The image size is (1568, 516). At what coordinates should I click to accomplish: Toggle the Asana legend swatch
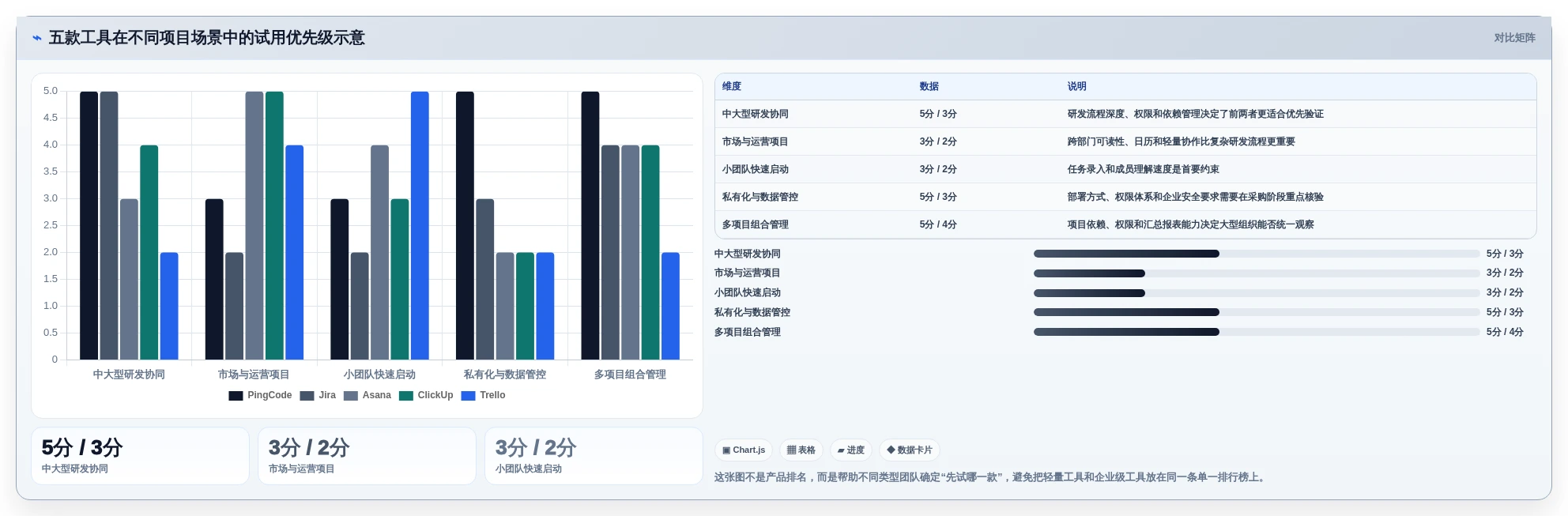351,396
